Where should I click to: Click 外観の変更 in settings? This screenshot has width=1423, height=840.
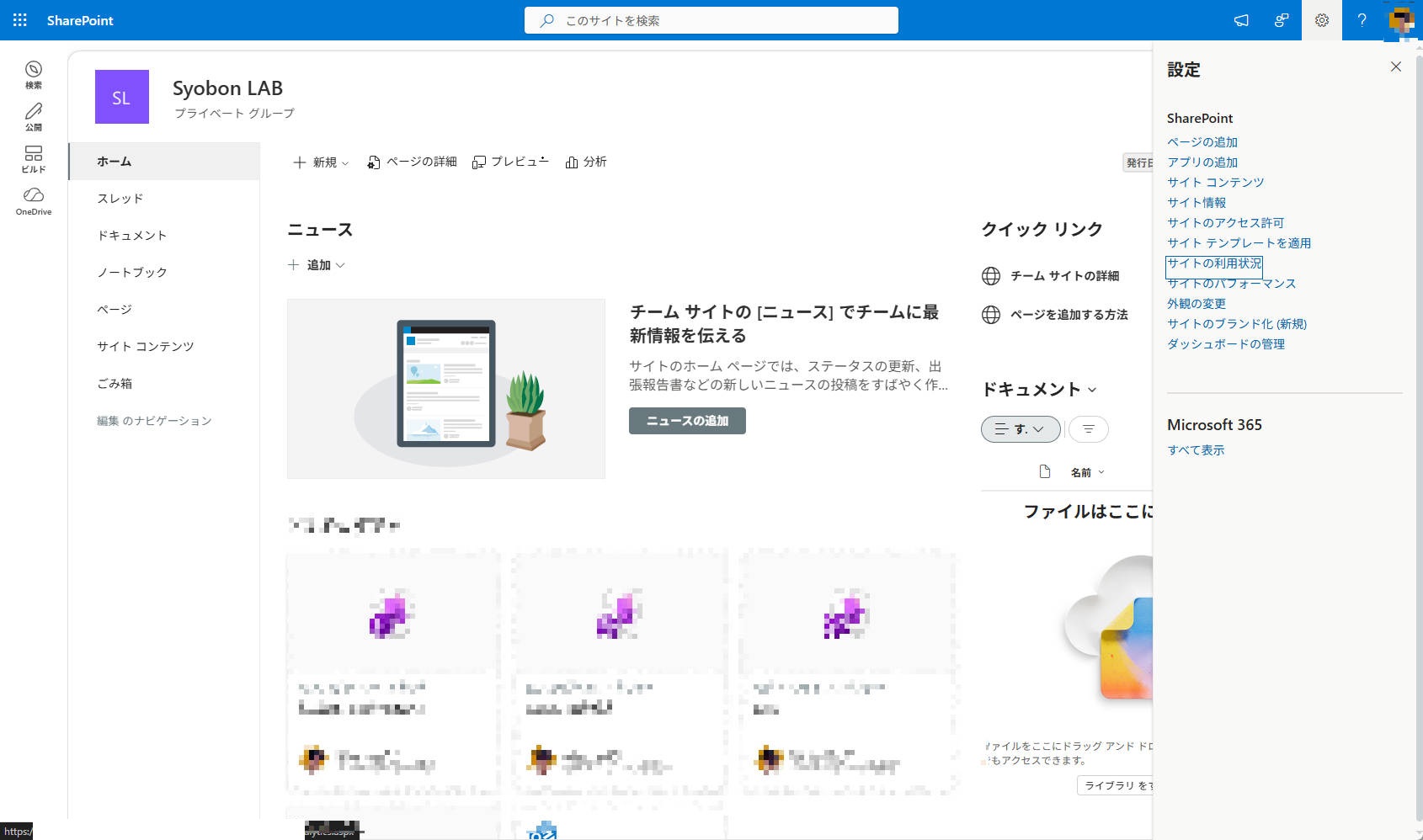(1196, 304)
